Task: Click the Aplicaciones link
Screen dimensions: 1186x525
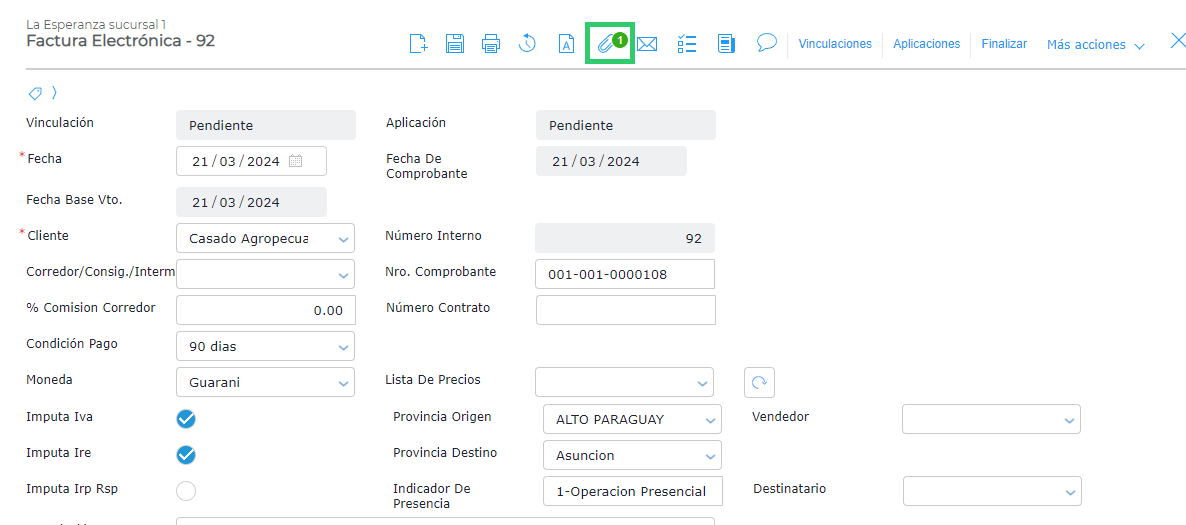Action: 926,44
